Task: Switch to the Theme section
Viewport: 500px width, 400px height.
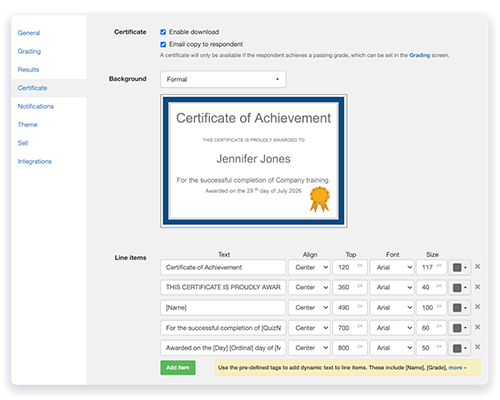Action: click(28, 125)
